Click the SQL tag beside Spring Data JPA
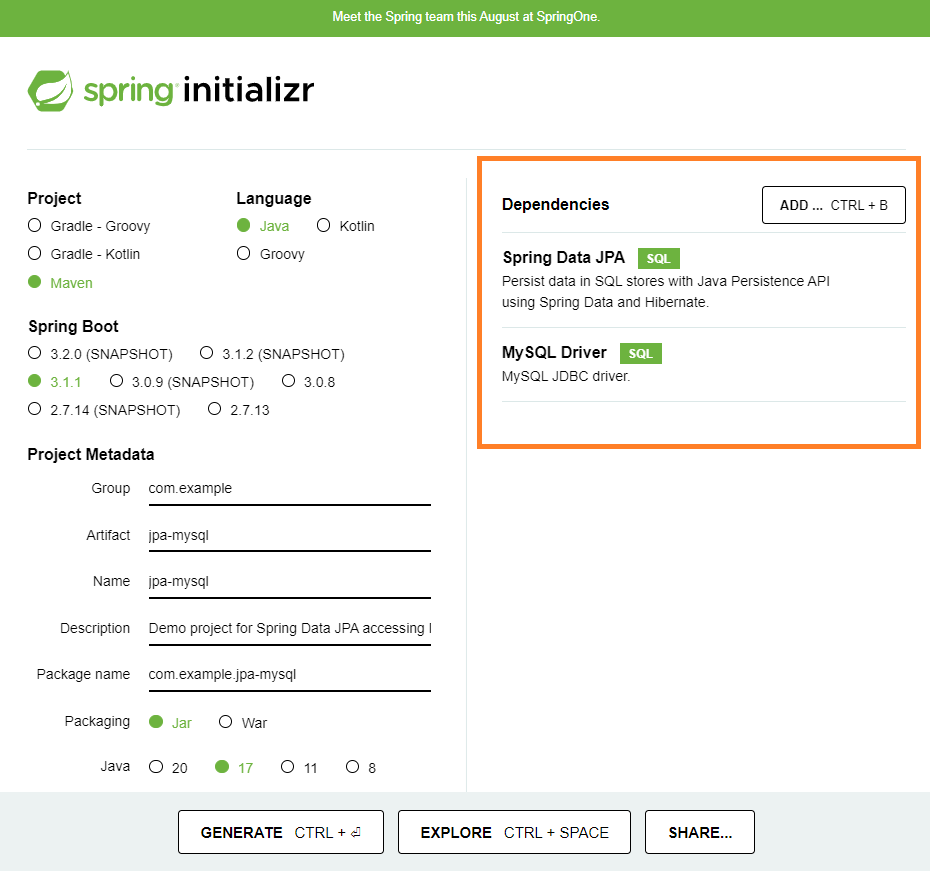Image resolution: width=930 pixels, height=871 pixels. (x=658, y=259)
